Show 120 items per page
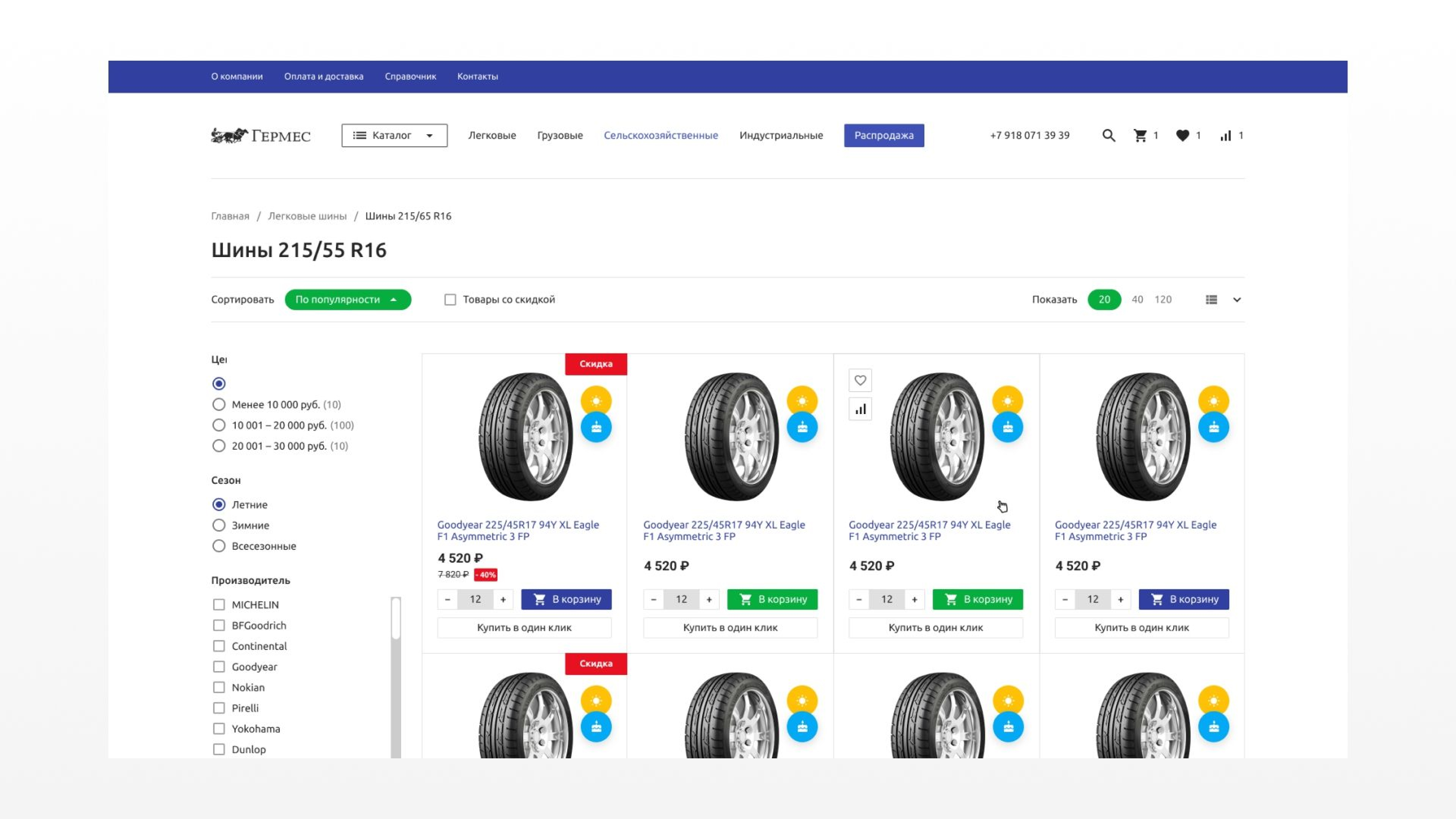The width and height of the screenshot is (1456, 819). [x=1163, y=300]
